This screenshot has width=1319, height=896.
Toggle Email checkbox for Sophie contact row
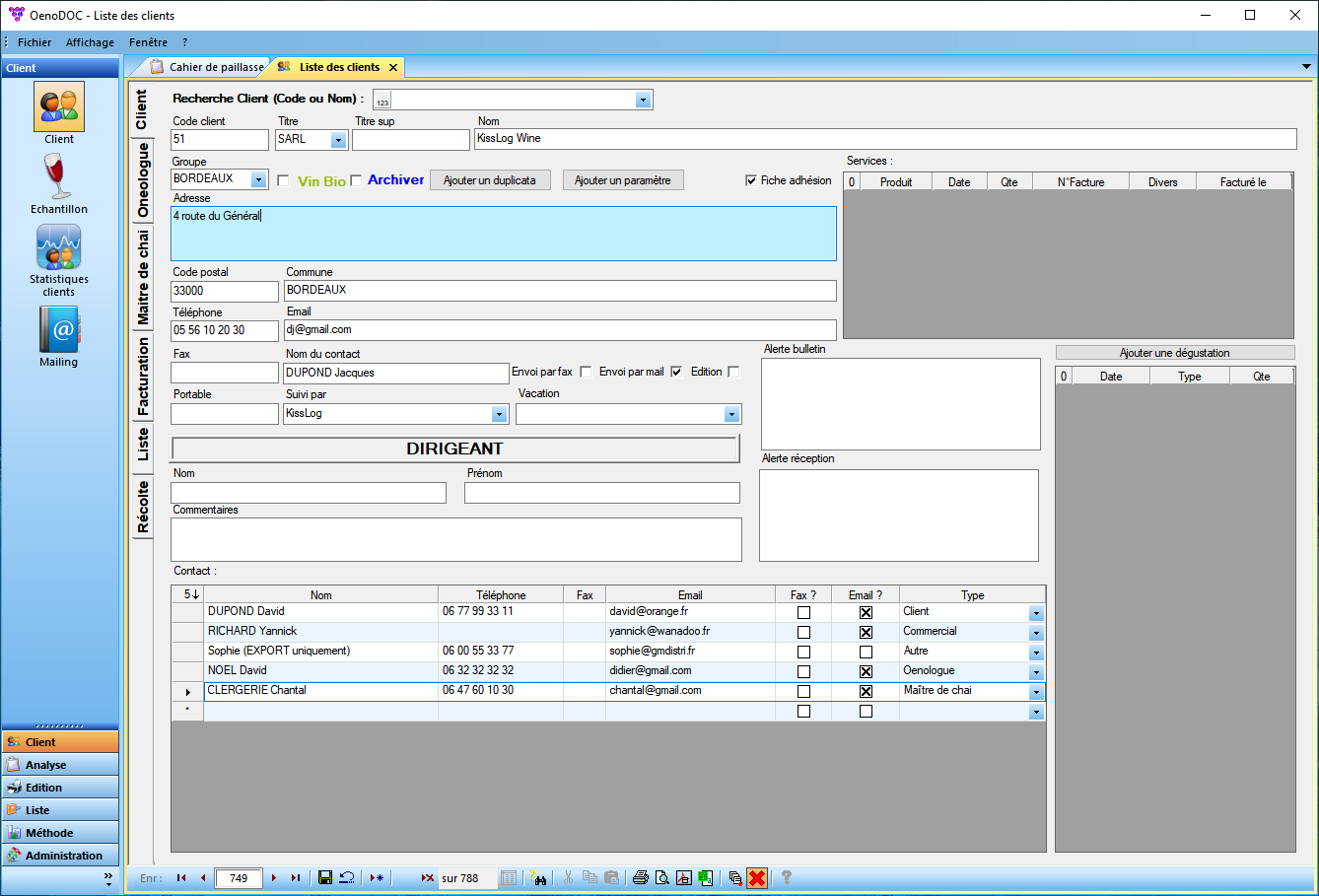pyautogui.click(x=866, y=652)
